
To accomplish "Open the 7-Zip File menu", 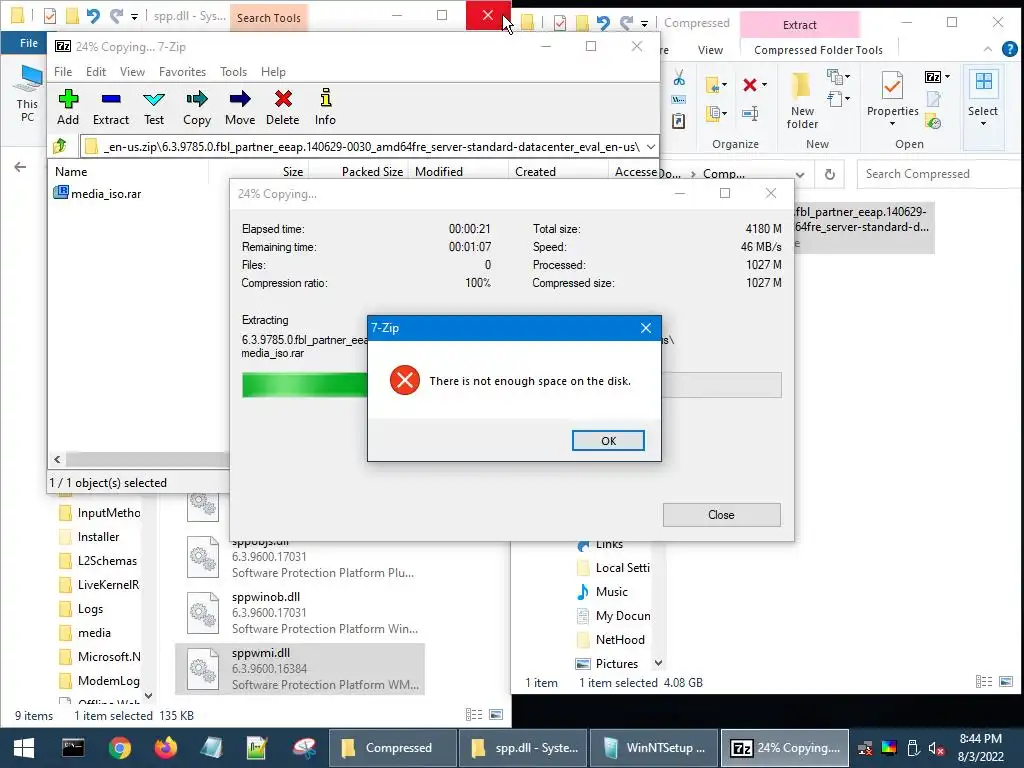I will (63, 72).
